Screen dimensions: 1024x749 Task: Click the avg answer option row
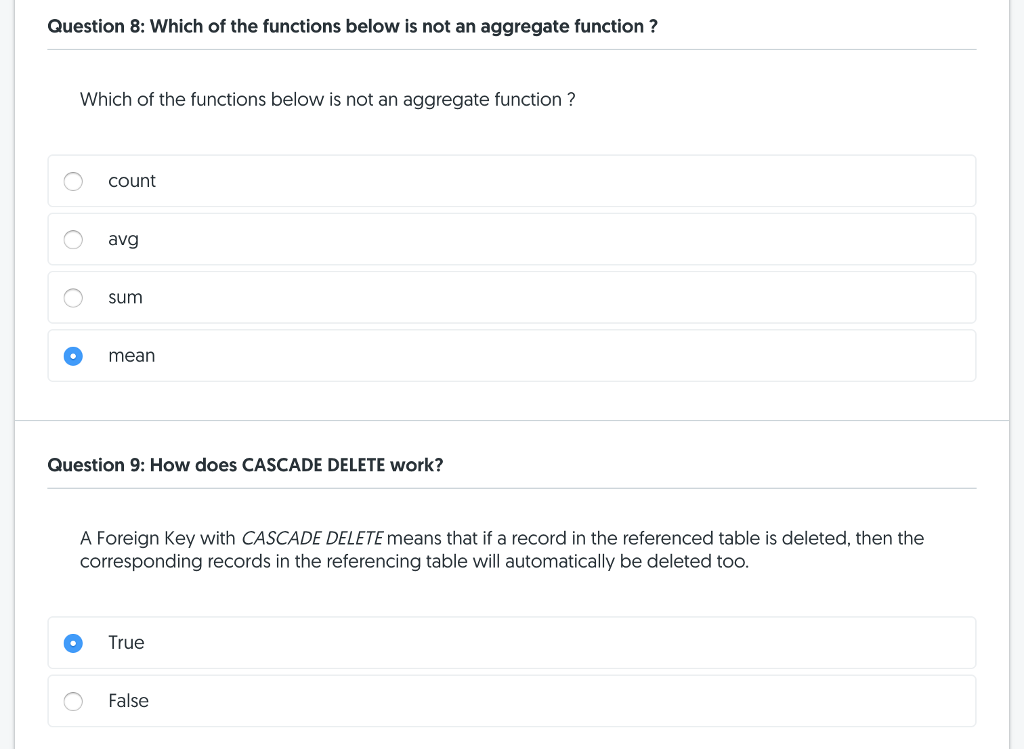[512, 239]
